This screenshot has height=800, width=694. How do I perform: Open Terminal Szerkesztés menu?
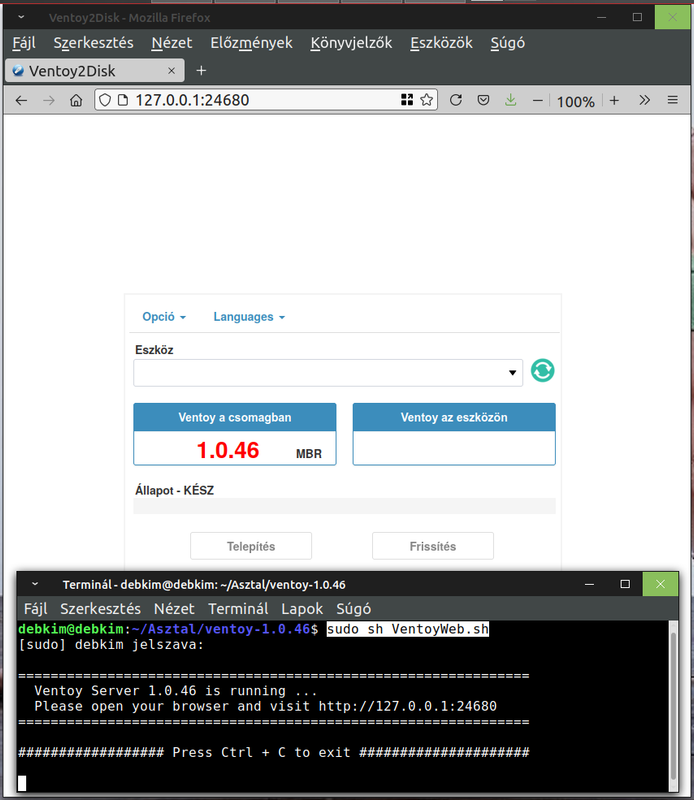pyautogui.click(x=101, y=609)
